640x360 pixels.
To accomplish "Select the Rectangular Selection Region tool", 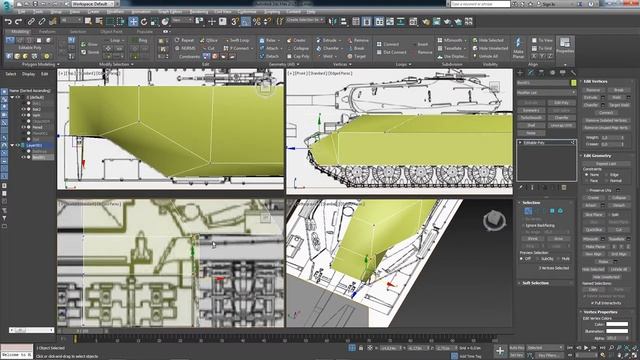I will coord(110,21).
